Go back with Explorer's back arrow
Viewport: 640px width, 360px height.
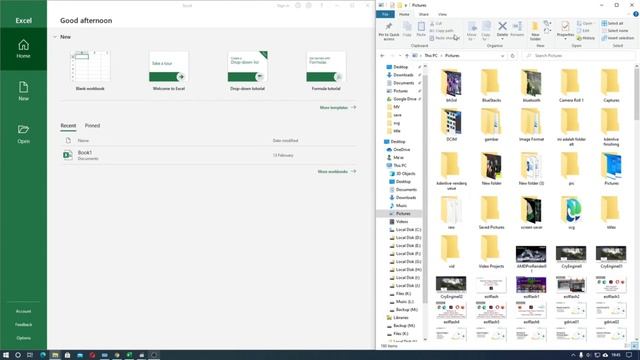[x=382, y=56]
